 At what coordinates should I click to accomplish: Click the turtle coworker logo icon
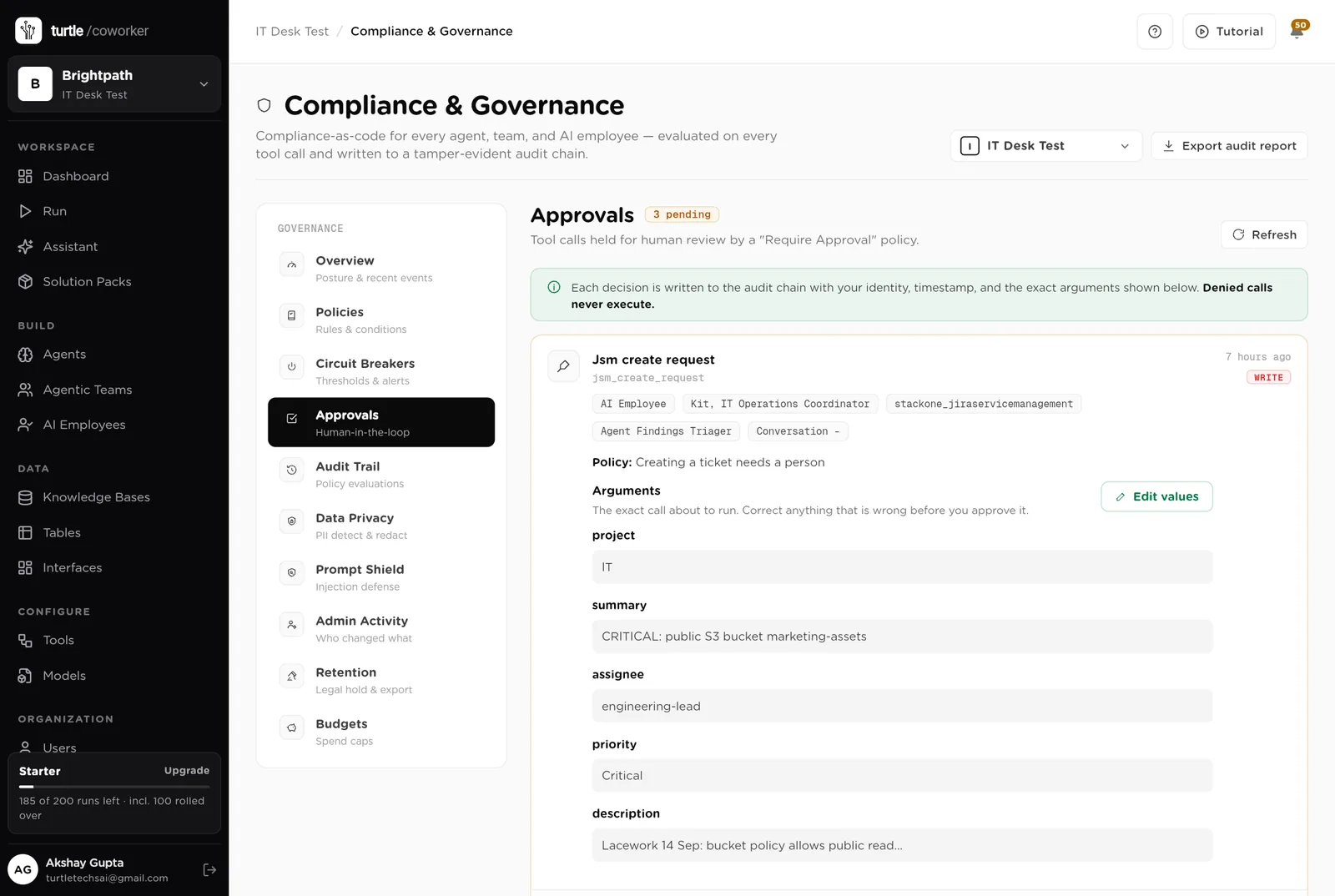pyautogui.click(x=28, y=30)
